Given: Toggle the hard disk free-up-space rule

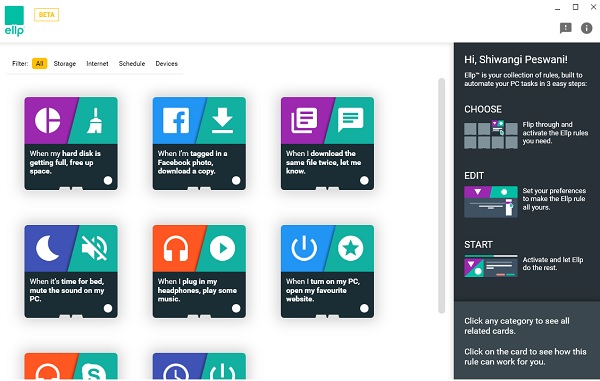Looking at the screenshot, I should (108, 181).
